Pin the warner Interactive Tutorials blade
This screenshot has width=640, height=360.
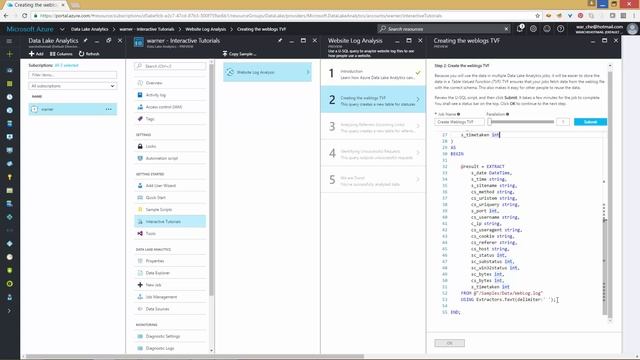[280, 40]
